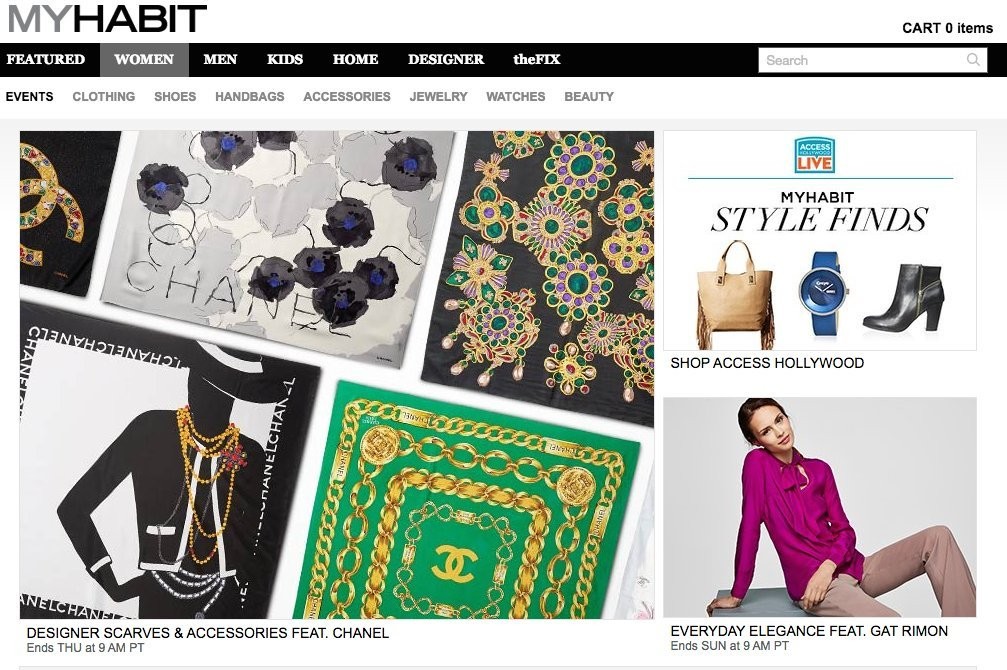Viewport: 1007px width, 670px height.
Task: Select the black heeled ankle boot image
Action: pyautogui.click(x=904, y=298)
